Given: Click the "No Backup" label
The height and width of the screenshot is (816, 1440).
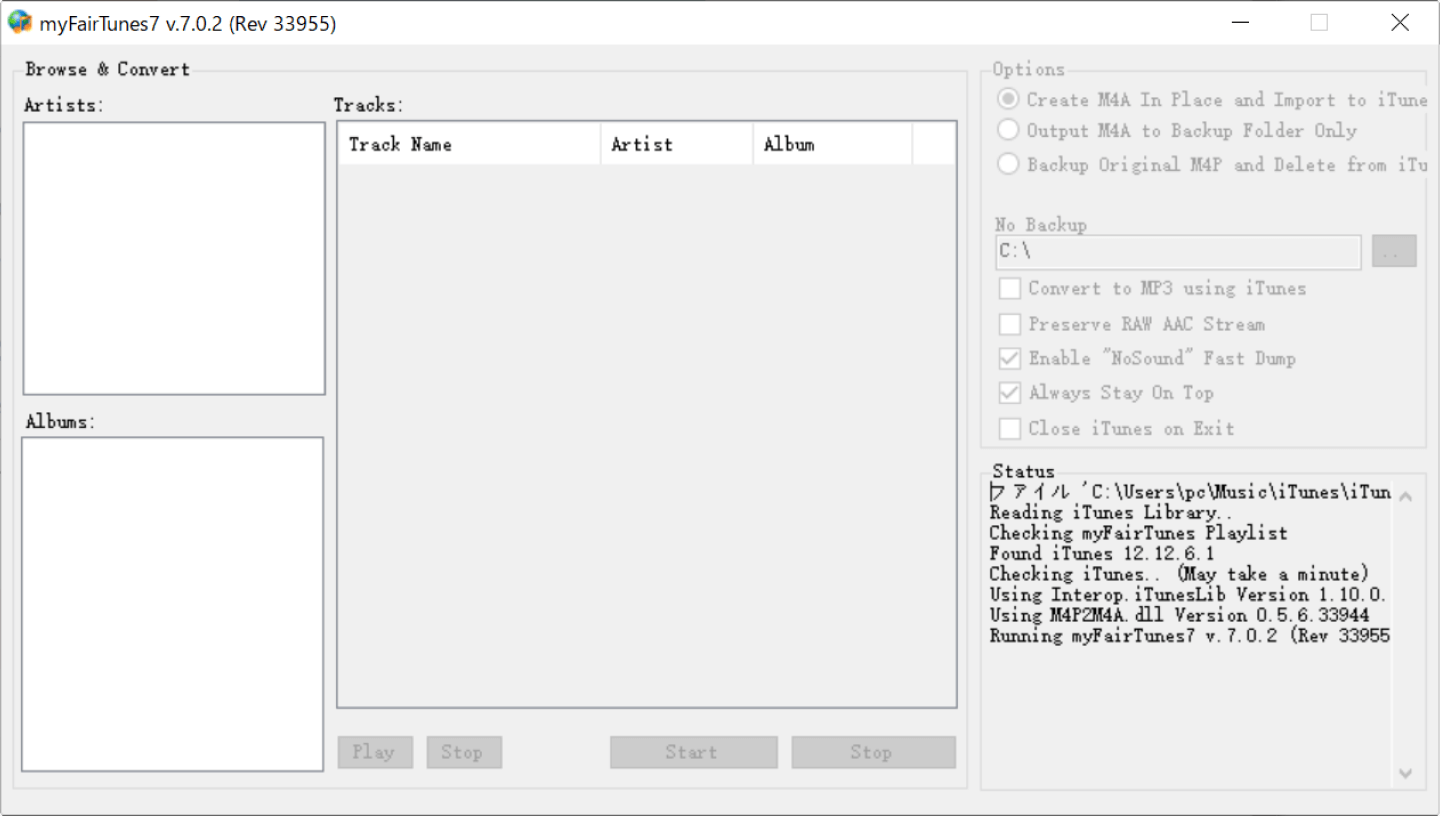Looking at the screenshot, I should (x=1040, y=225).
